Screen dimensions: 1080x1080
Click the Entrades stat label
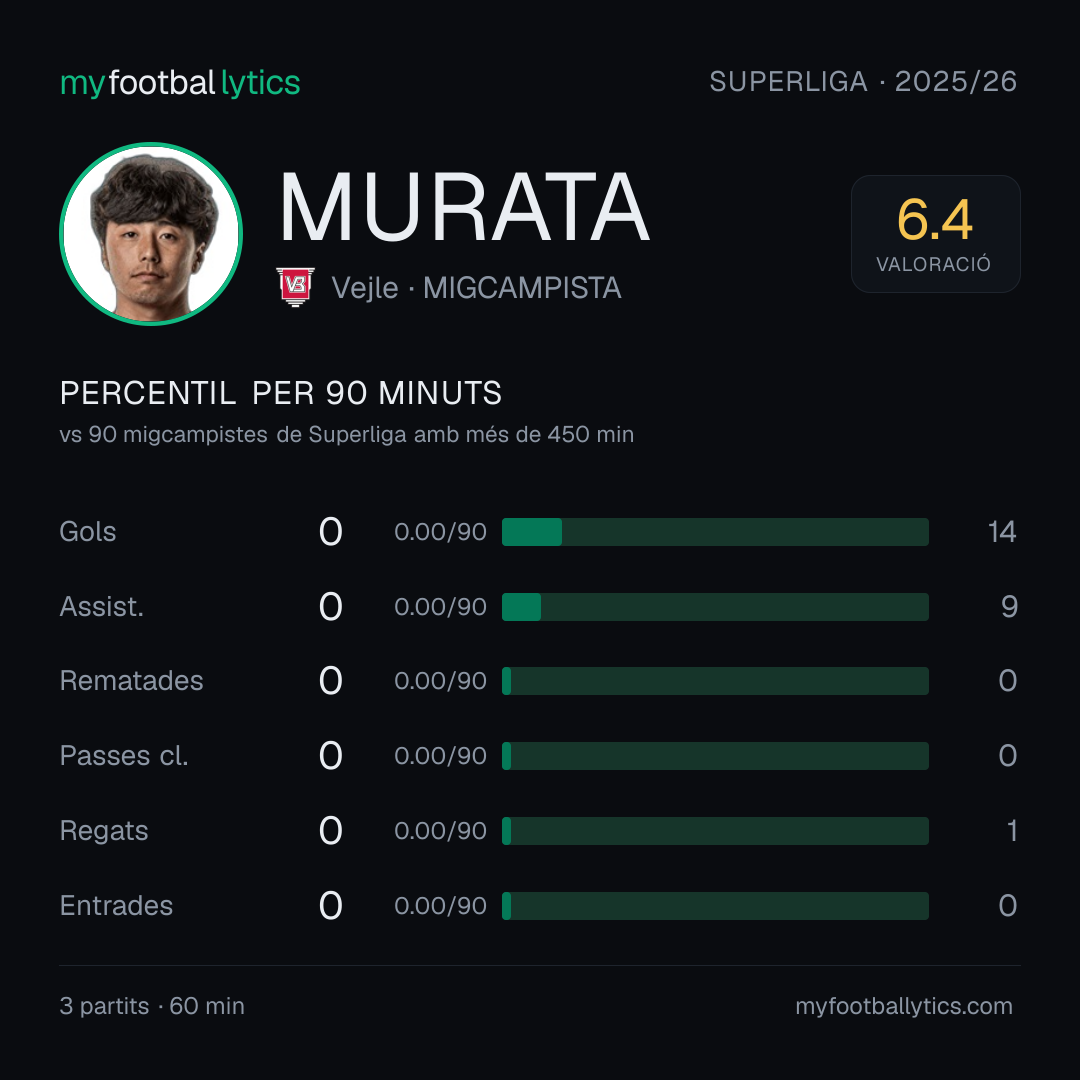116,906
